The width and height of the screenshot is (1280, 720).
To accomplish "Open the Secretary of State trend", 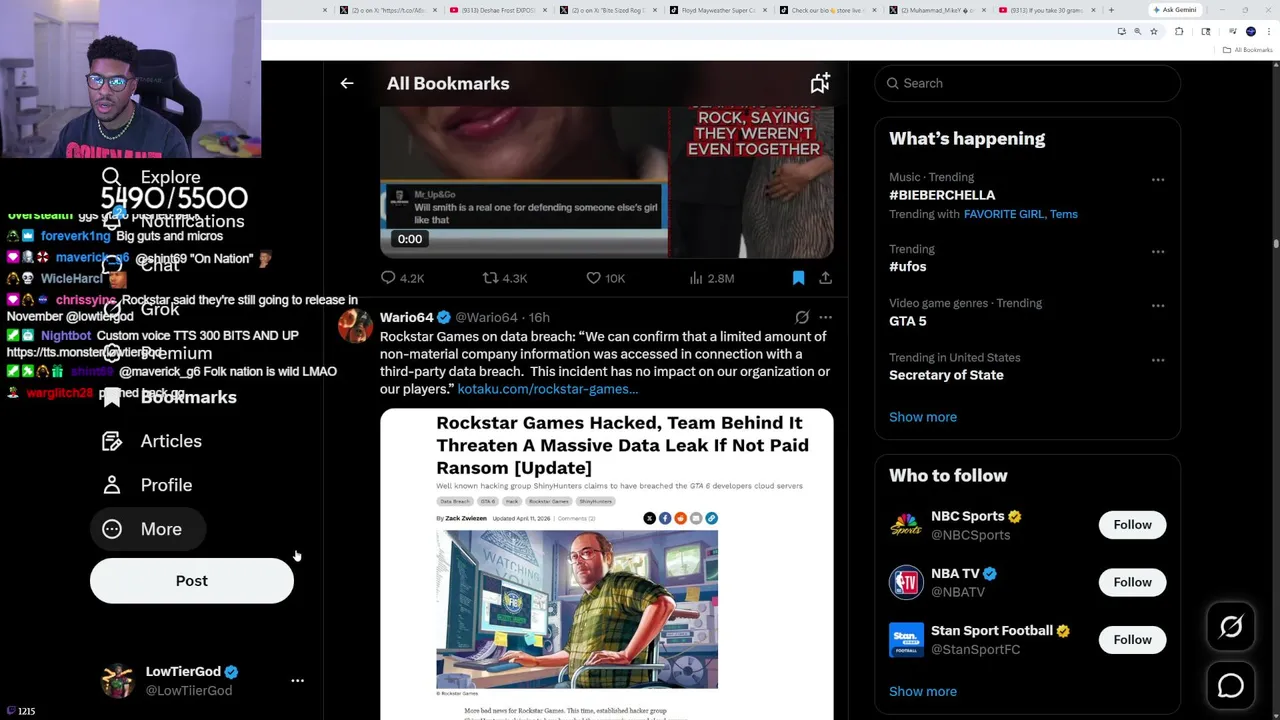I will (946, 375).
